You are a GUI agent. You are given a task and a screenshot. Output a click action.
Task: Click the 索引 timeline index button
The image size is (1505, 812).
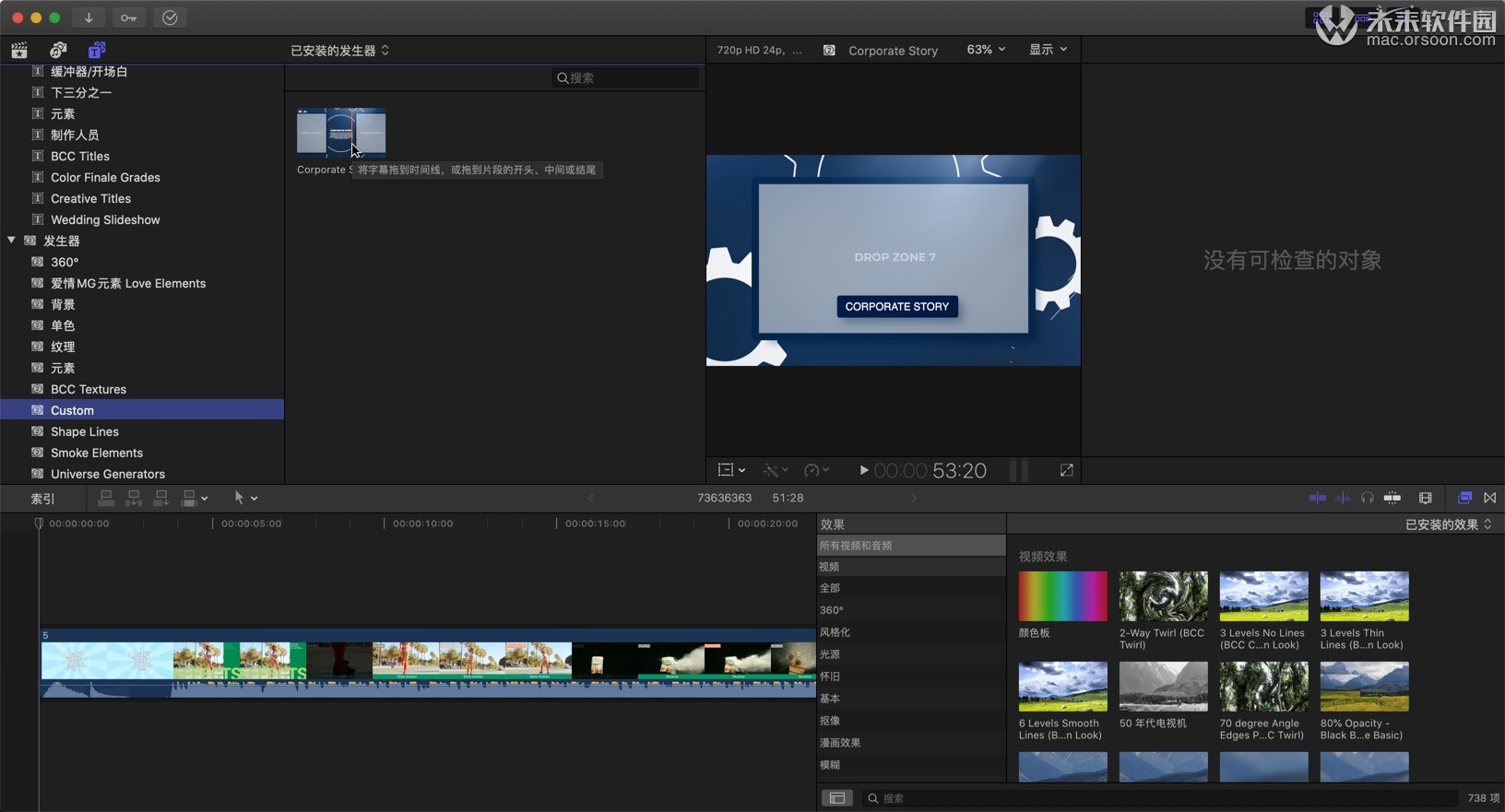42,499
